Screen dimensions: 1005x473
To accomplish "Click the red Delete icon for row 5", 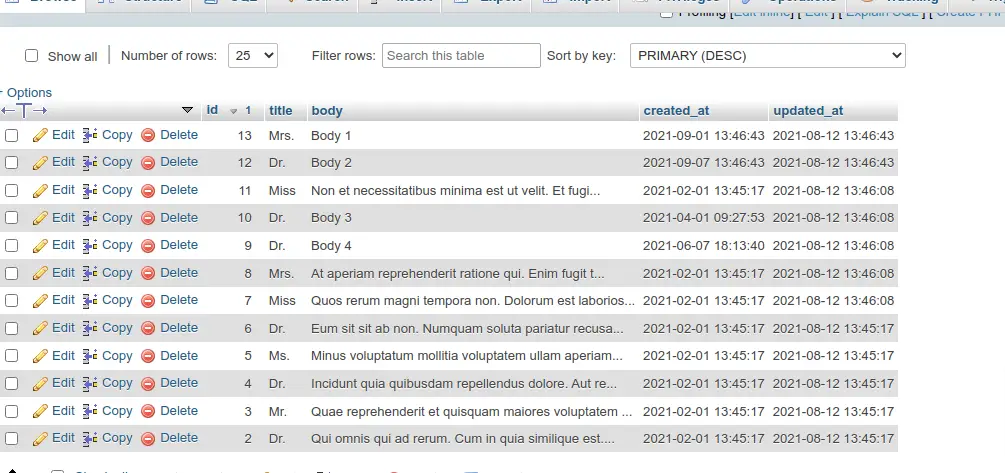I will [x=148, y=356].
